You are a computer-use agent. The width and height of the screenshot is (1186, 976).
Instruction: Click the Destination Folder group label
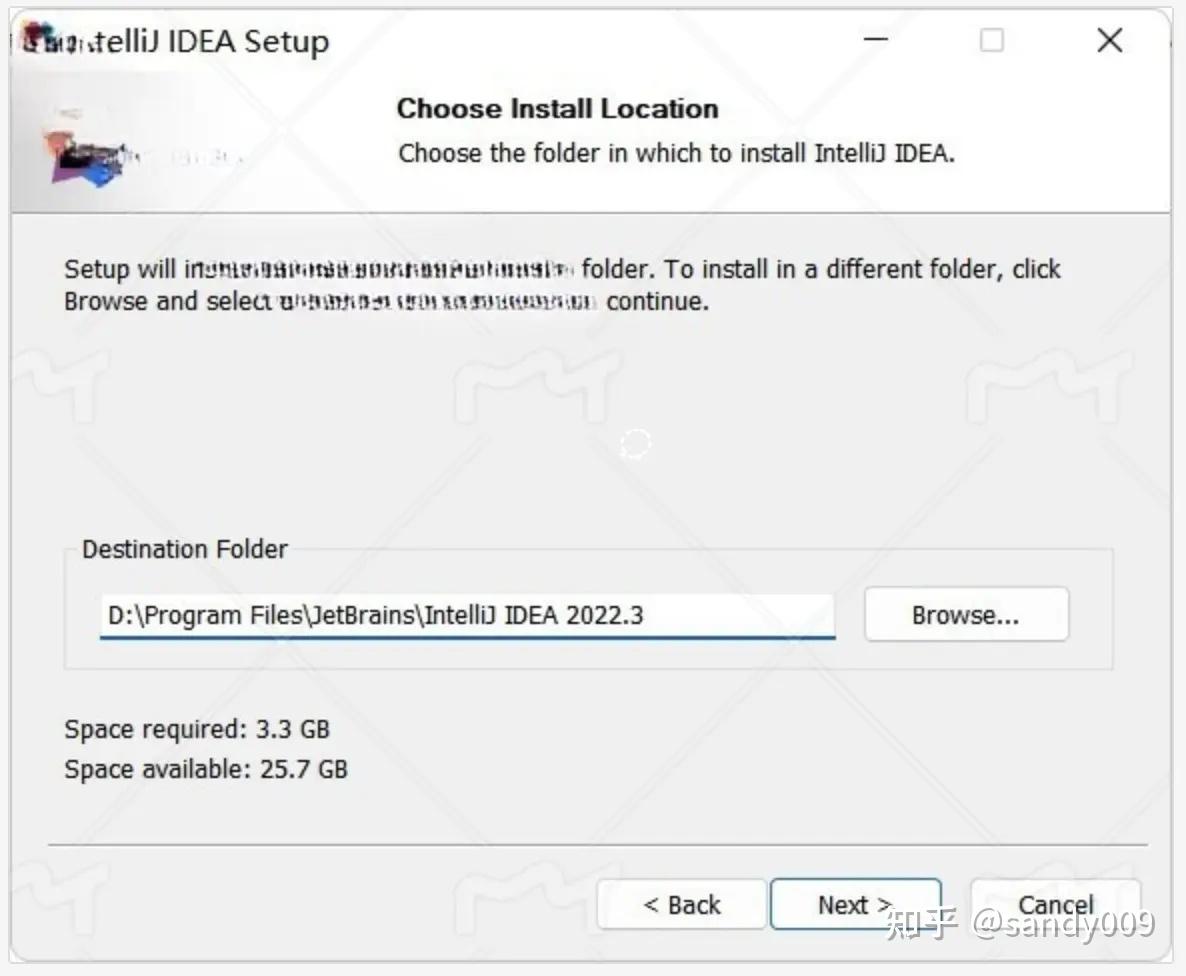[x=184, y=548]
